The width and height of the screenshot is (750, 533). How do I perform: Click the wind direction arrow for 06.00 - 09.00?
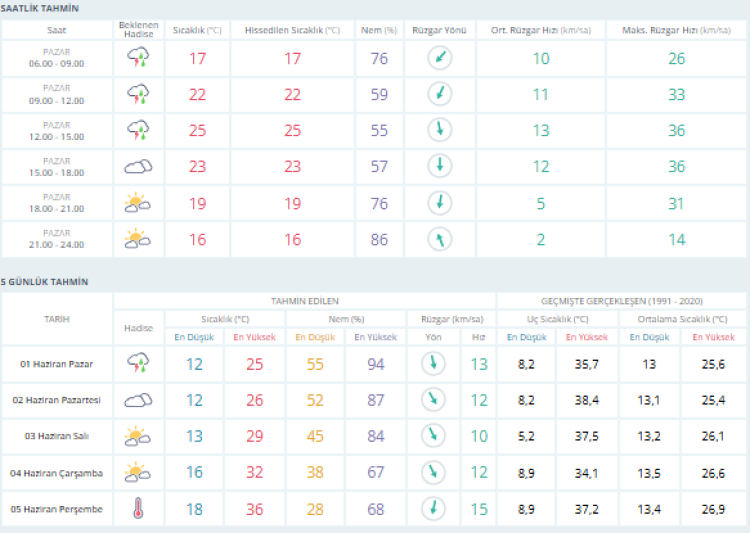coord(437,59)
